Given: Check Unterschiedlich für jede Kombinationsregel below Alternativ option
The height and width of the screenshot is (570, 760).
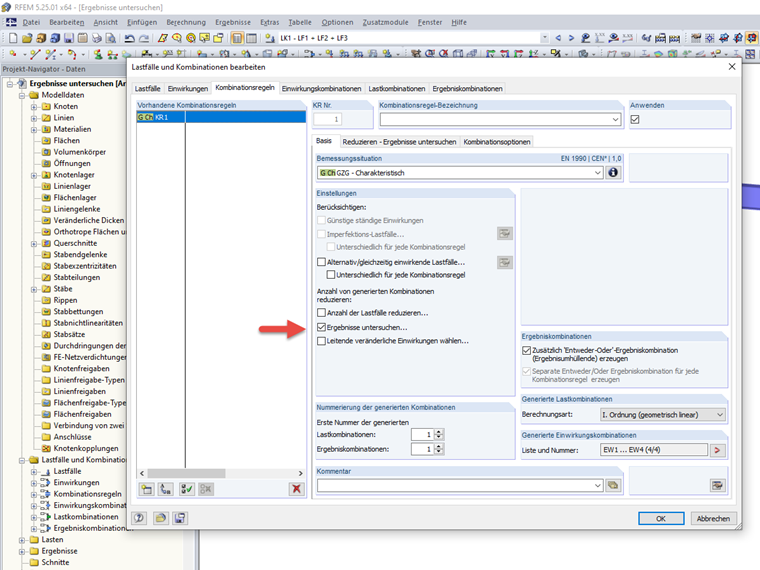Looking at the screenshot, I should click(331, 275).
